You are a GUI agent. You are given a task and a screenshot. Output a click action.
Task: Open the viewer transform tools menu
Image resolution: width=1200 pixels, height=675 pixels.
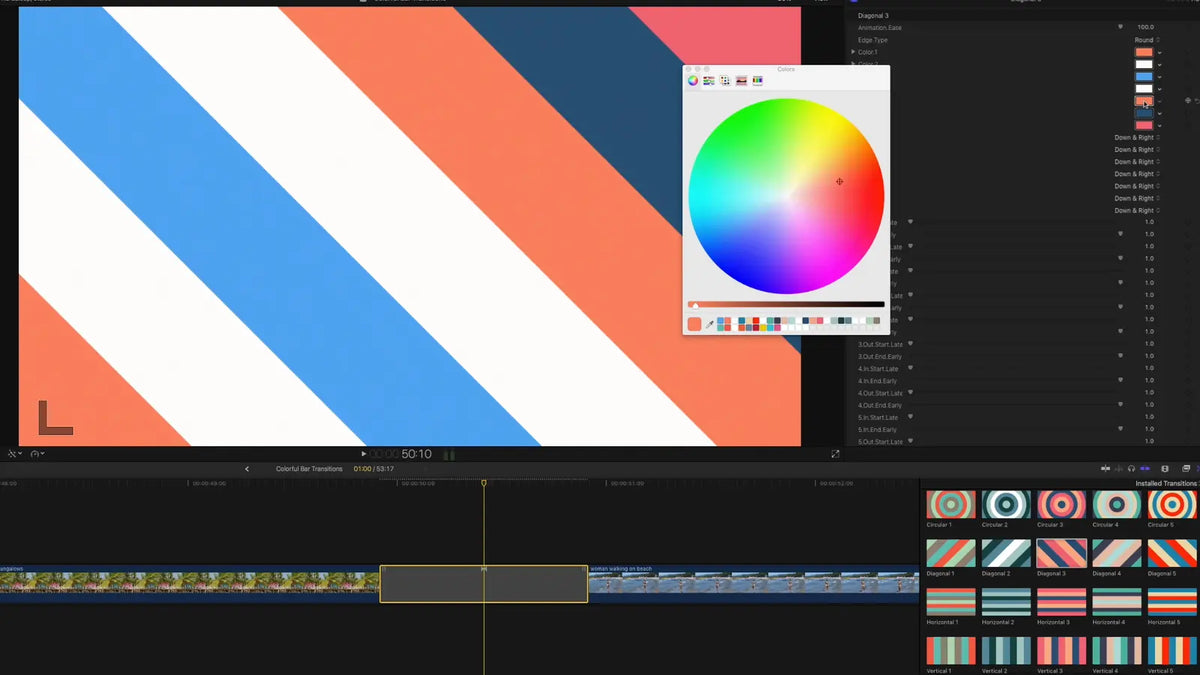click(14, 454)
